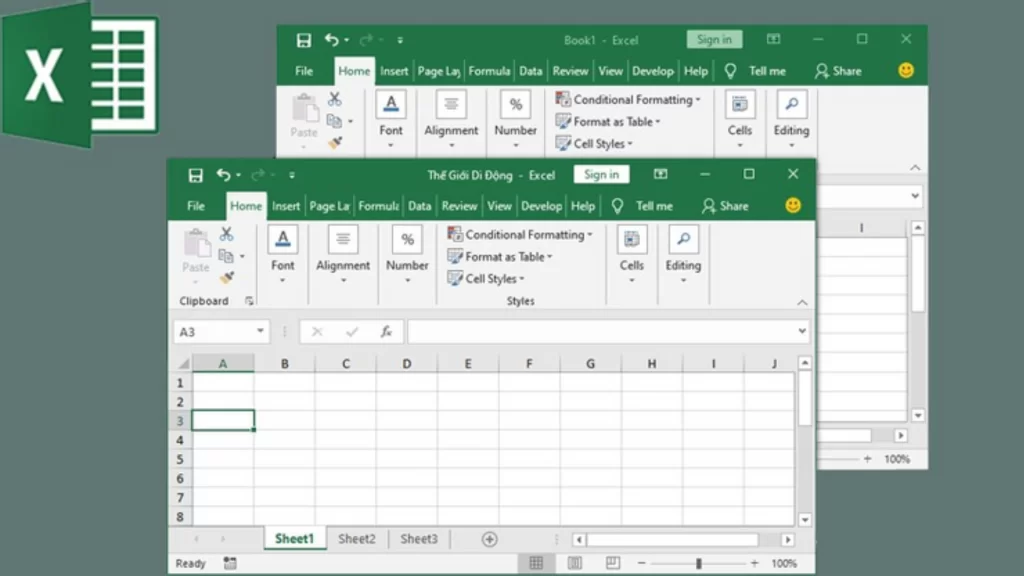The height and width of the screenshot is (576, 1024).
Task: Select the Cut (scissors) icon in Clipboard group
Action: (x=226, y=233)
